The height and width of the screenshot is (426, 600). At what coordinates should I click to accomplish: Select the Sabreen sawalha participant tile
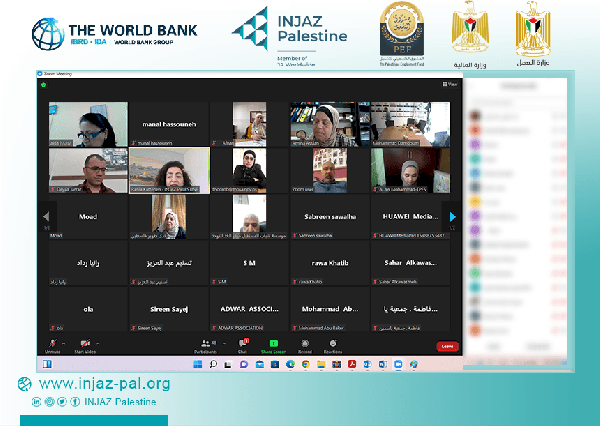point(330,217)
